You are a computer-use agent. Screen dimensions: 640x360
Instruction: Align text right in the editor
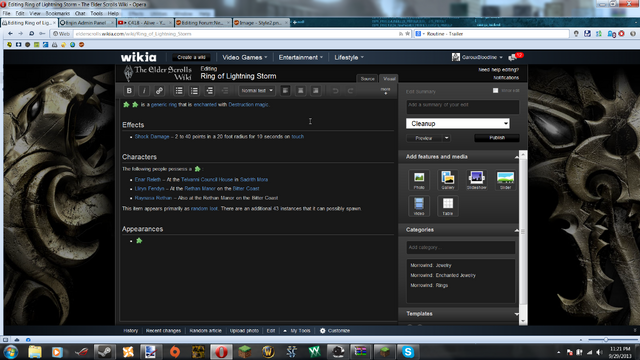(x=316, y=91)
